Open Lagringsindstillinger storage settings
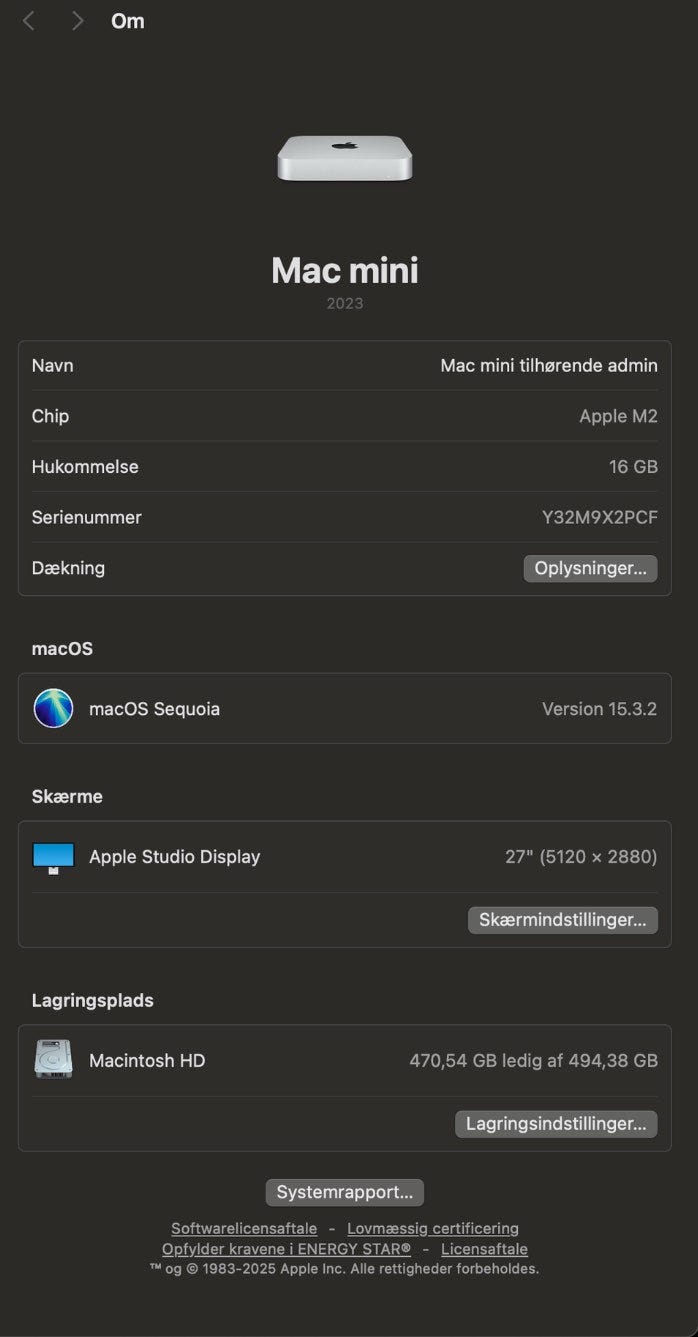 pyautogui.click(x=556, y=1124)
